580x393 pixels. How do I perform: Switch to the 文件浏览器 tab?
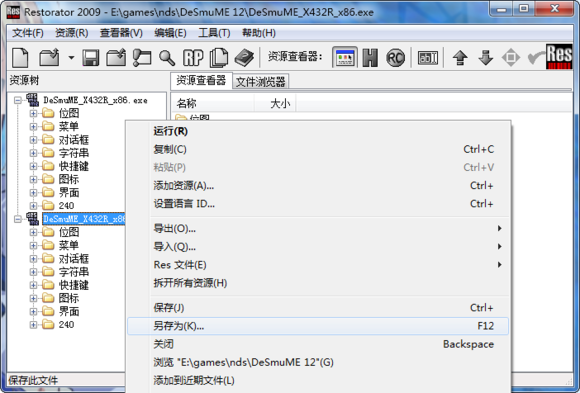pos(260,81)
